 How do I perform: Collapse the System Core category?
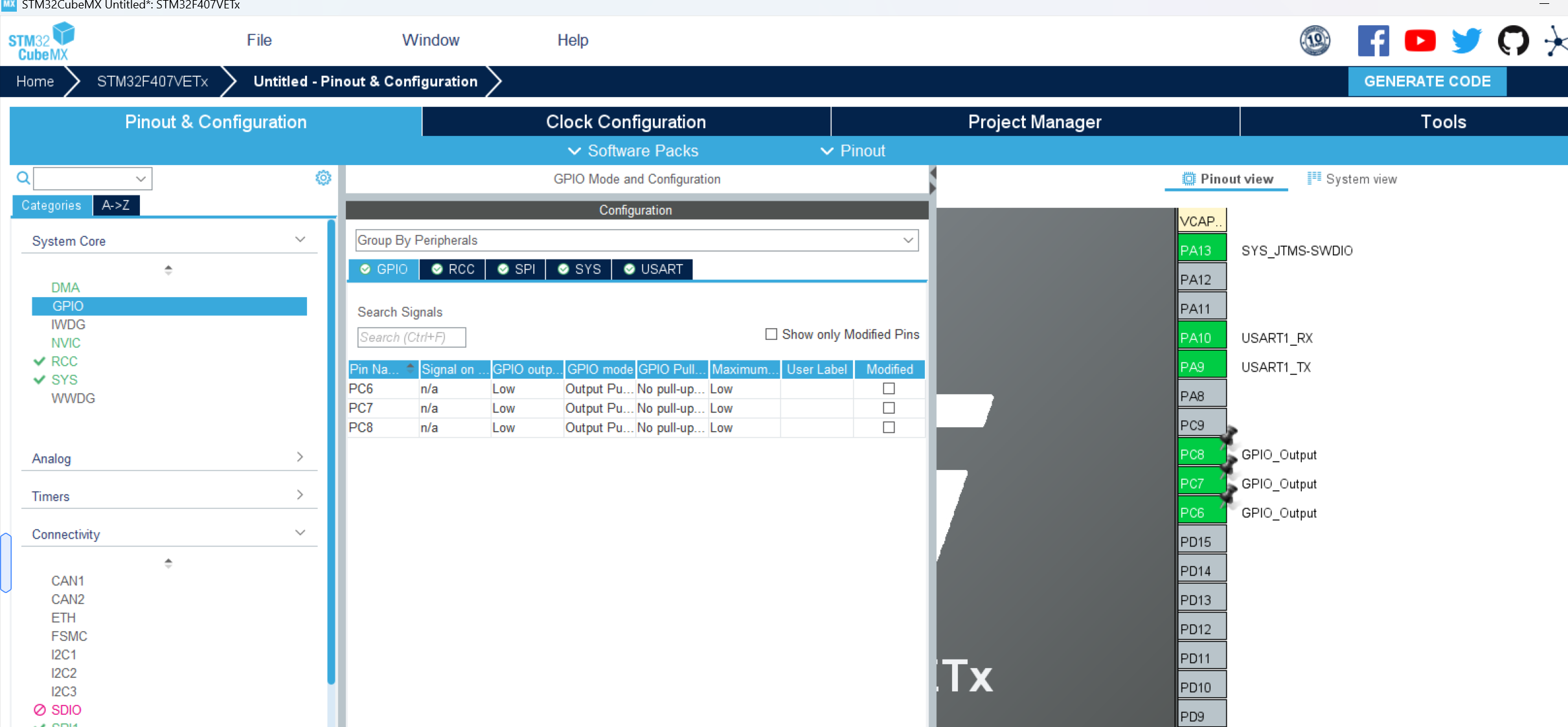[300, 240]
